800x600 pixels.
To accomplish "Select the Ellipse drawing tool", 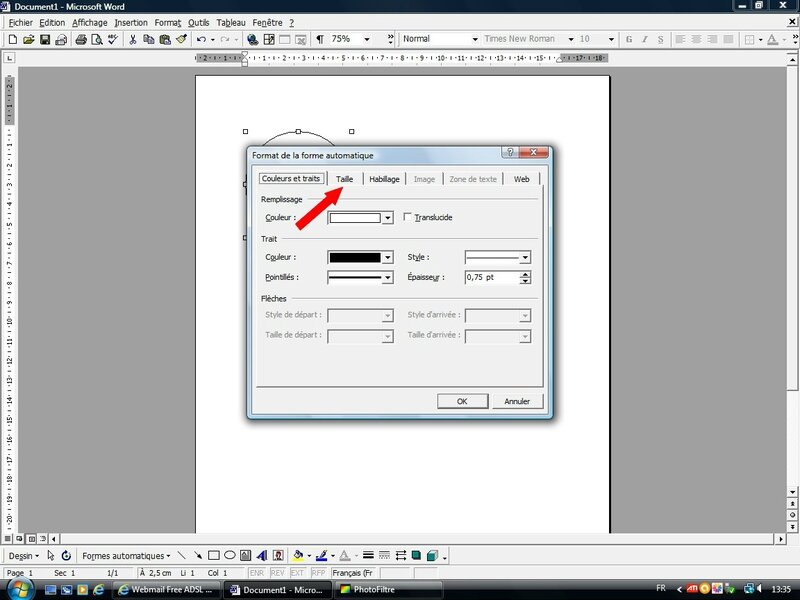I will [x=230, y=555].
